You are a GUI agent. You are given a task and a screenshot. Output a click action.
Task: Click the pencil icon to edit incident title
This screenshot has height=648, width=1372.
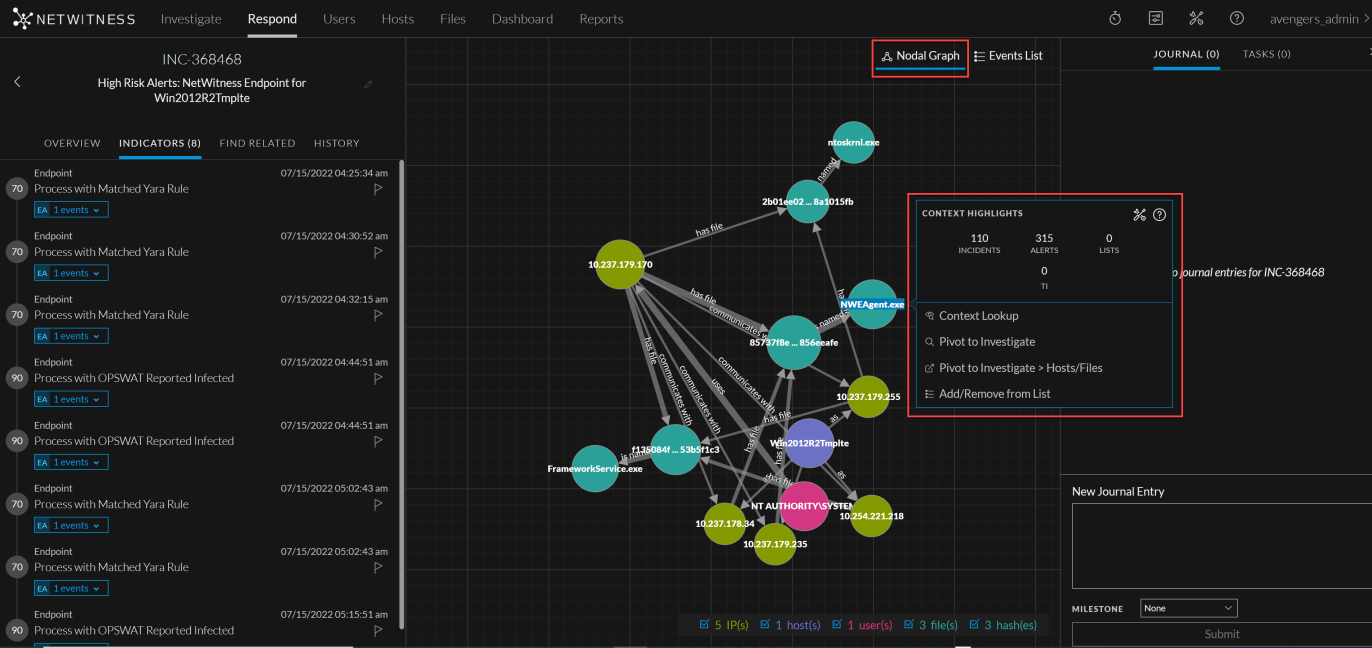369,85
